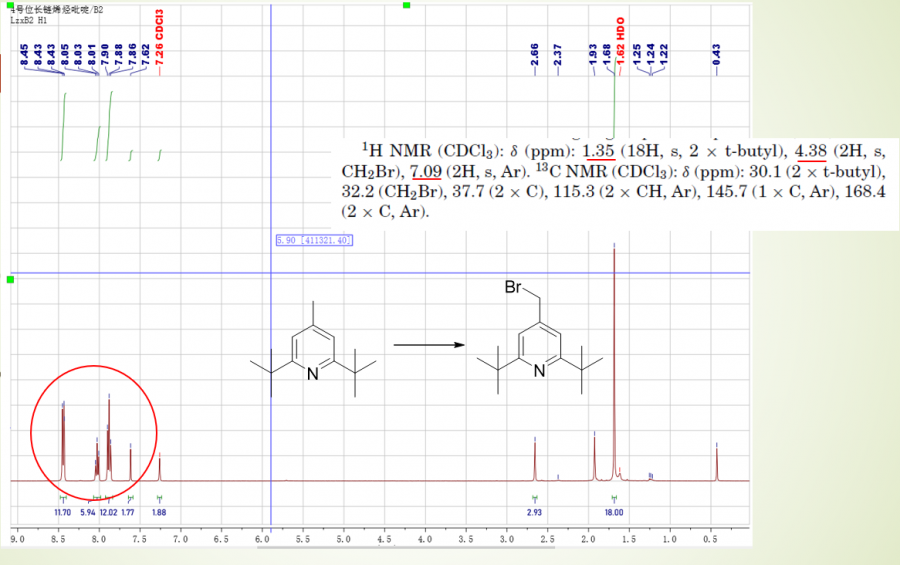Click the LzxB2 H1 spectrum title
The height and width of the screenshot is (565, 900).
click(30, 20)
